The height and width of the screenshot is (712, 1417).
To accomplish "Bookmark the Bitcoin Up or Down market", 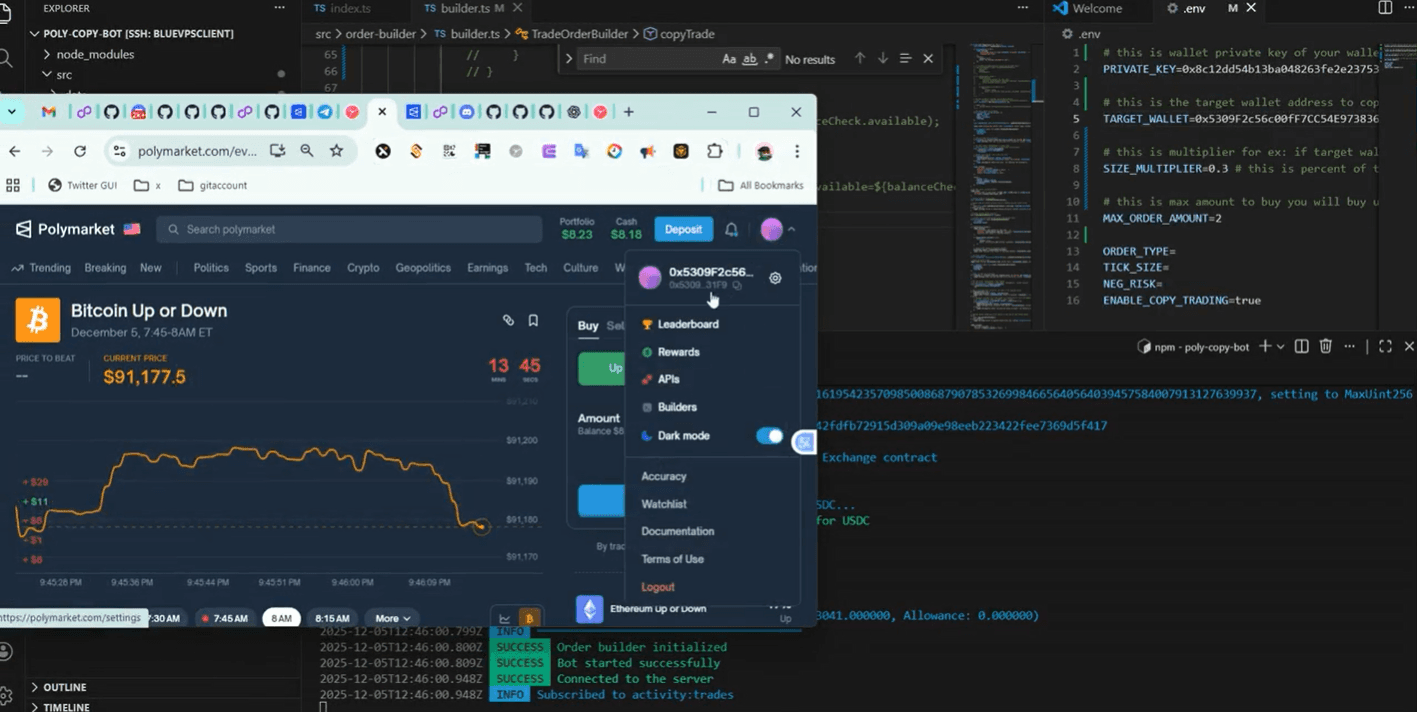I will point(533,320).
